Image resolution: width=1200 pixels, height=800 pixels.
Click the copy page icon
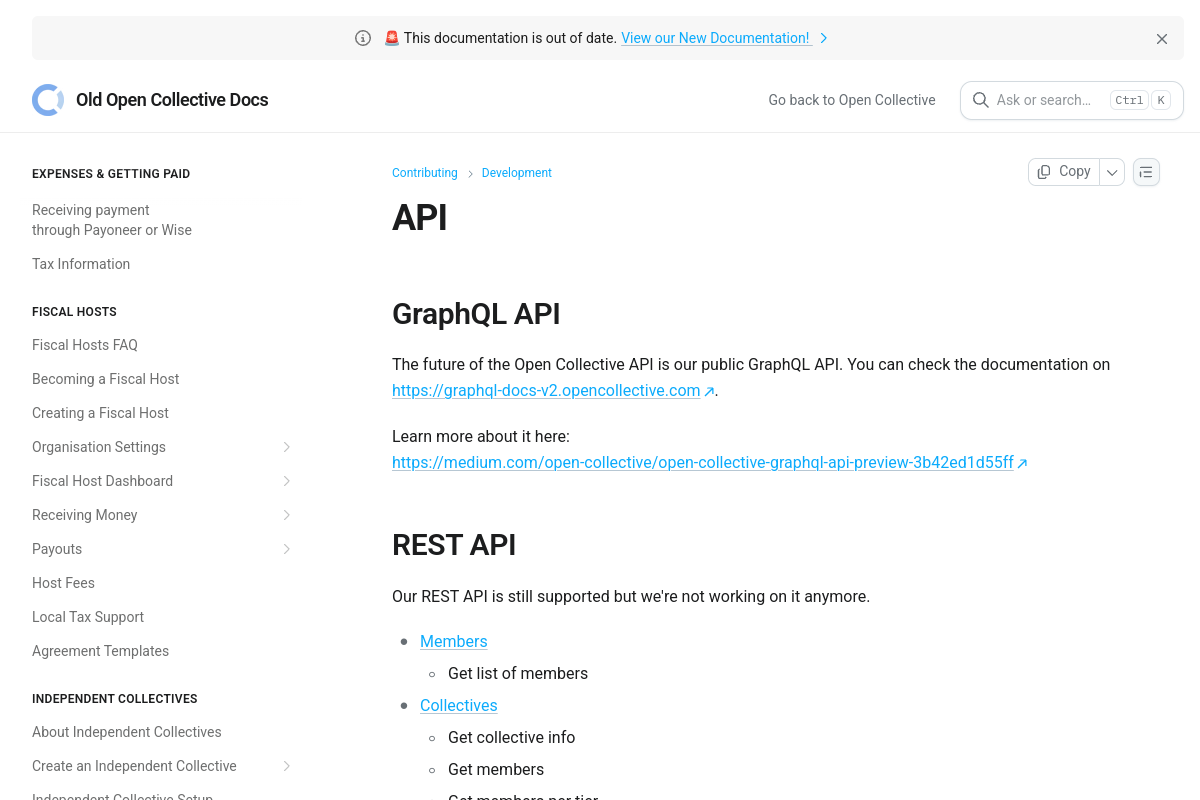click(1044, 172)
